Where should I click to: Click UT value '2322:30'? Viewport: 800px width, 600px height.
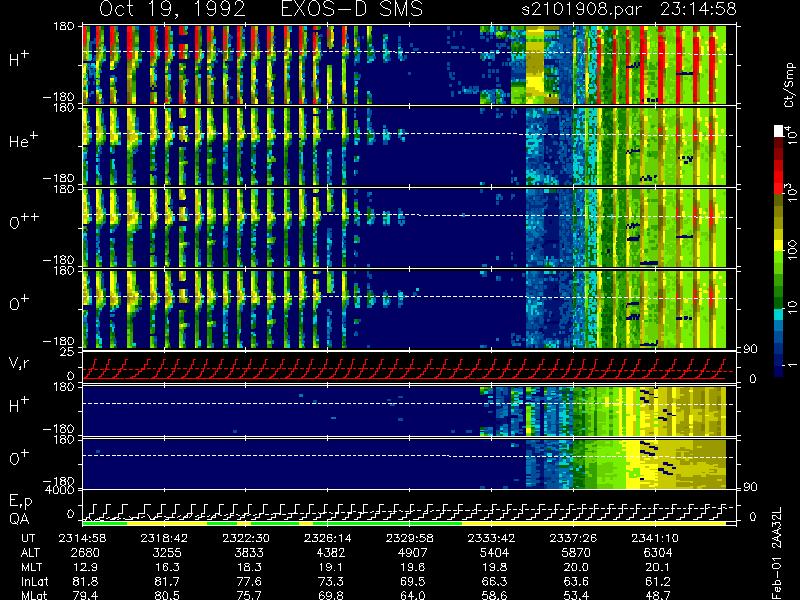tap(246, 538)
